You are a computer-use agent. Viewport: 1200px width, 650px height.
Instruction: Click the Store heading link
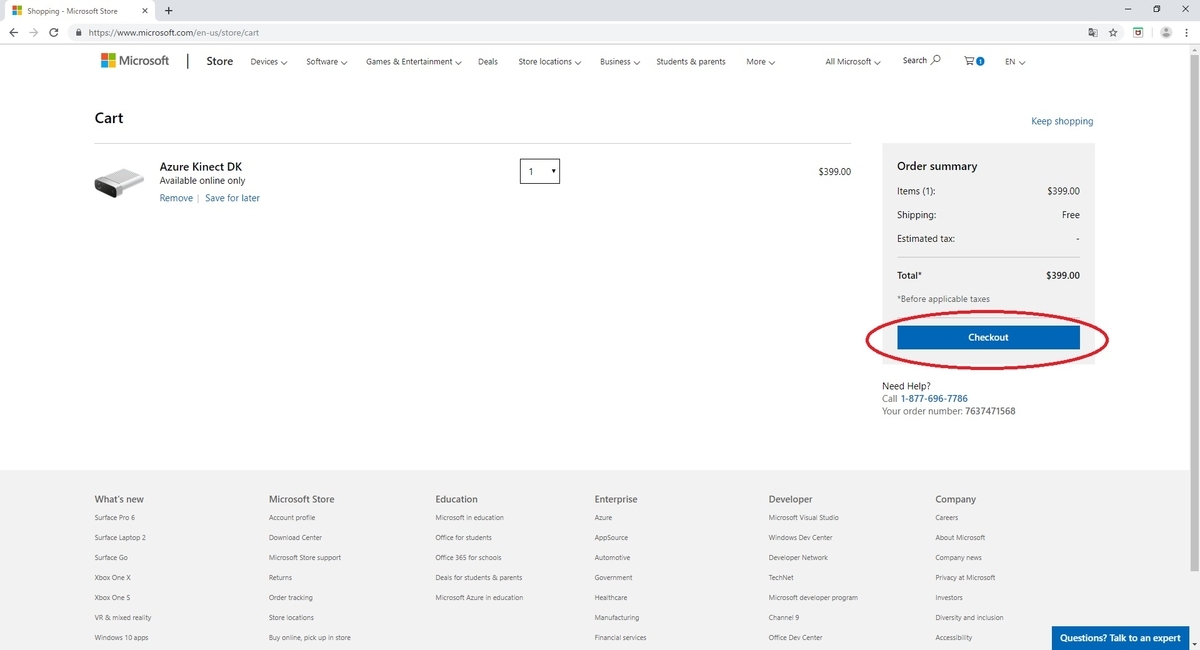click(220, 61)
